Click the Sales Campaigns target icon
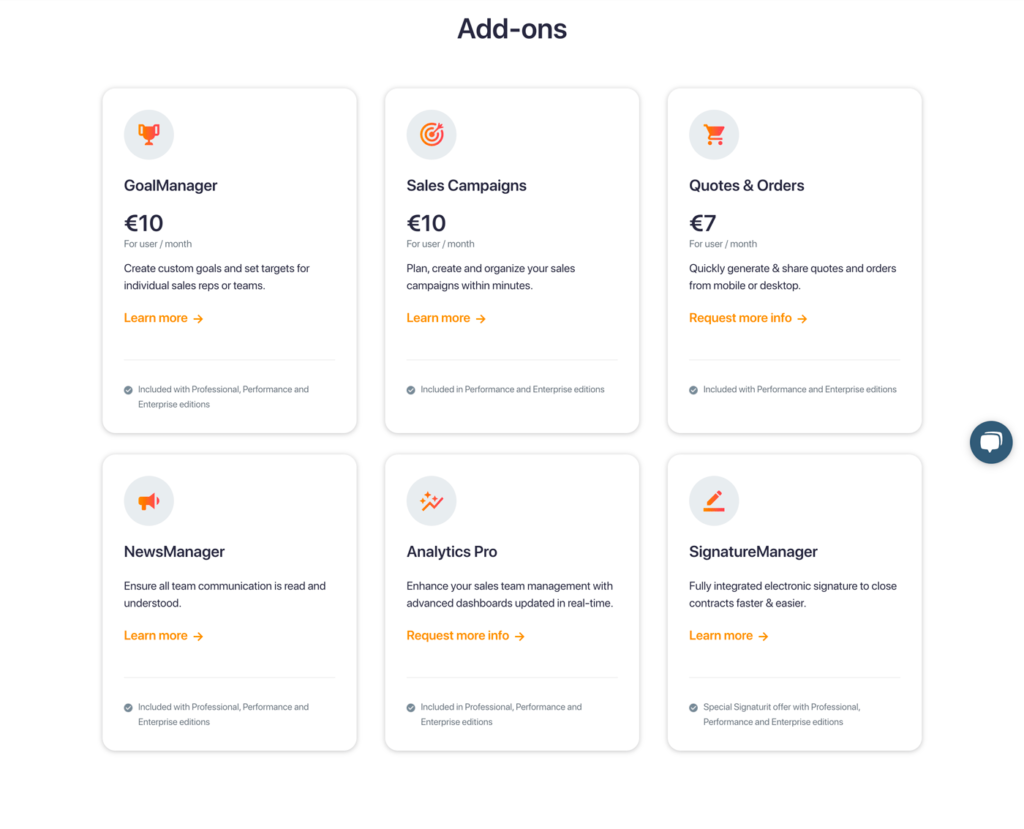Viewport: 1024px width, 829px height. [431, 135]
